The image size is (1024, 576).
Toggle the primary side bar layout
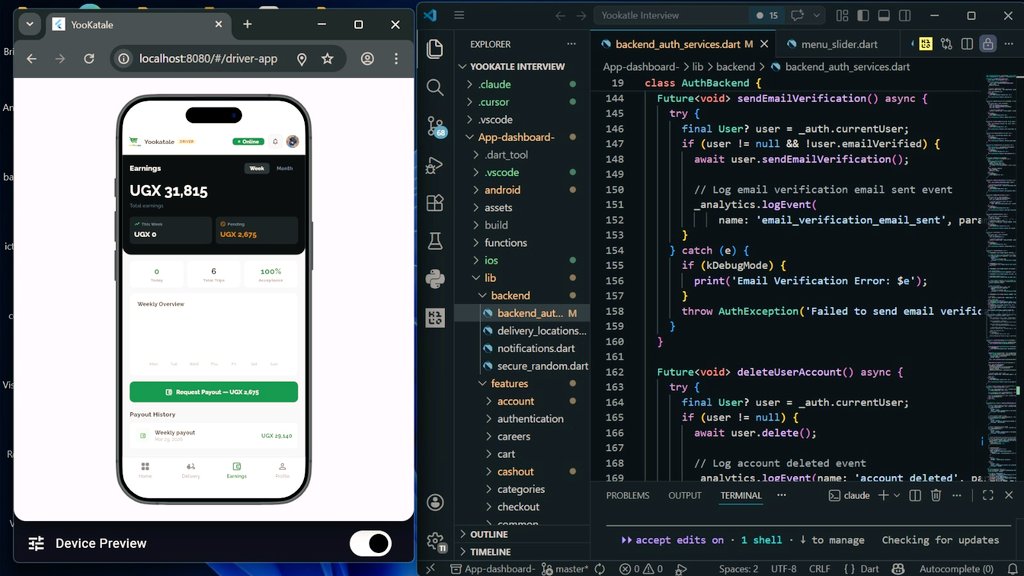pyautogui.click(x=863, y=15)
